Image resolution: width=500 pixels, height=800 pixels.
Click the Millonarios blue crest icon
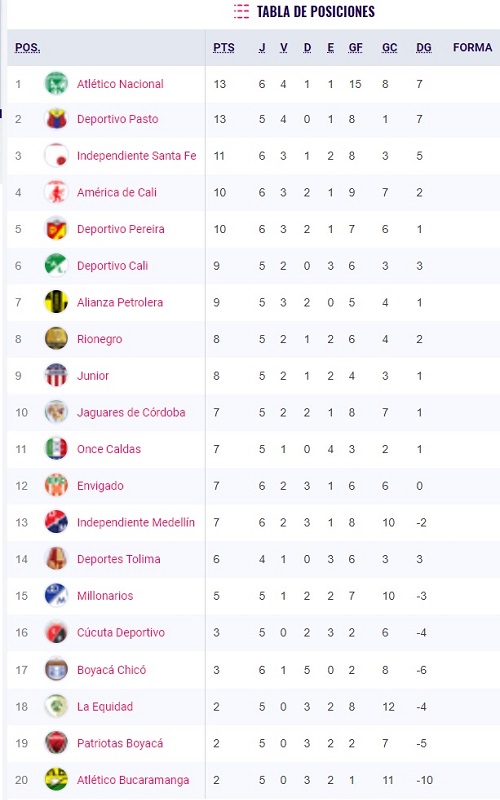click(x=56, y=595)
